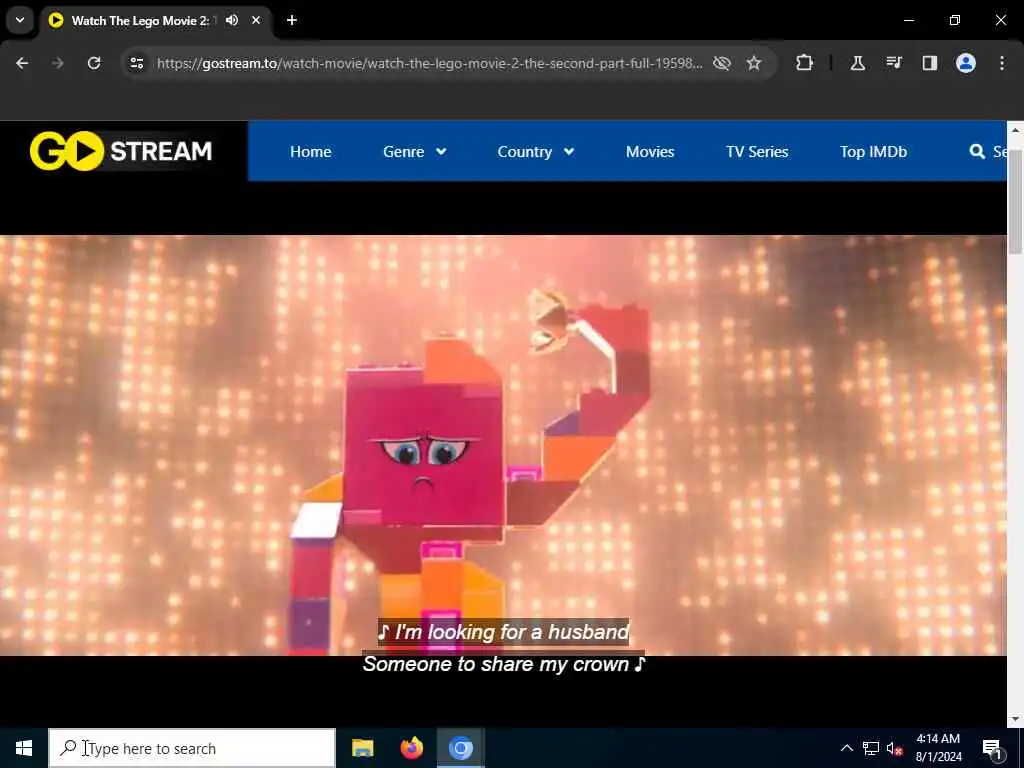Viewport: 1024px width, 768px height.
Task: Open the Movies section
Action: pyautogui.click(x=650, y=152)
